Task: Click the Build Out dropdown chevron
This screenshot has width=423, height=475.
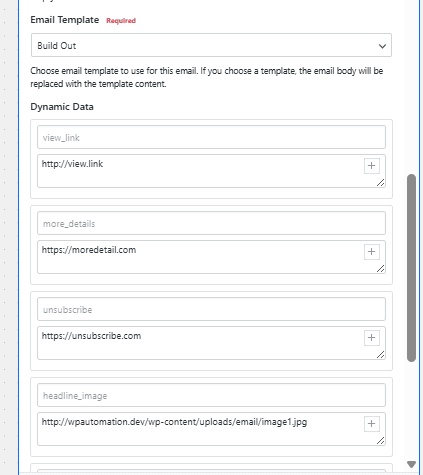Action: coord(382,46)
